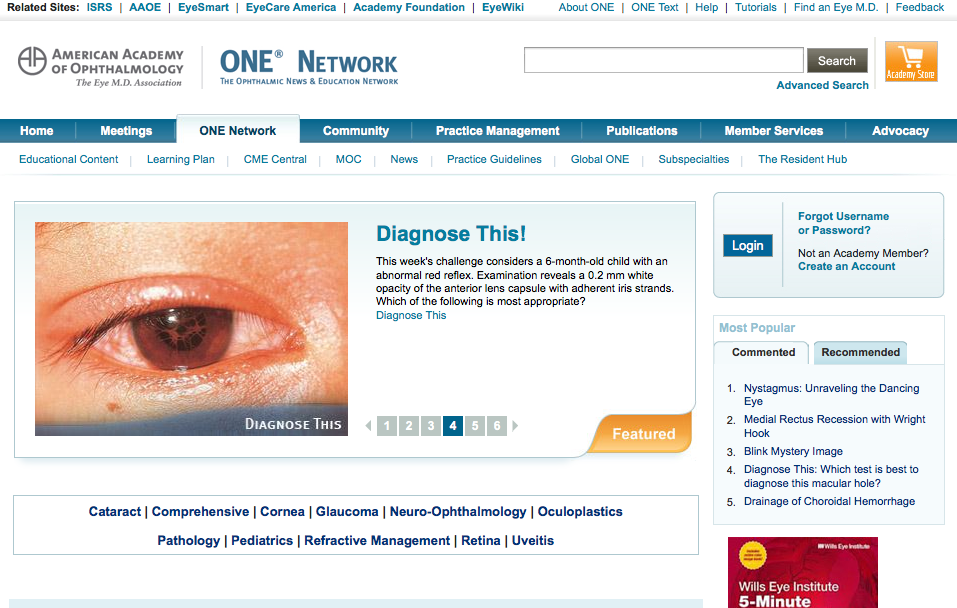Open the Publications menu item
957x608 pixels.
641,131
